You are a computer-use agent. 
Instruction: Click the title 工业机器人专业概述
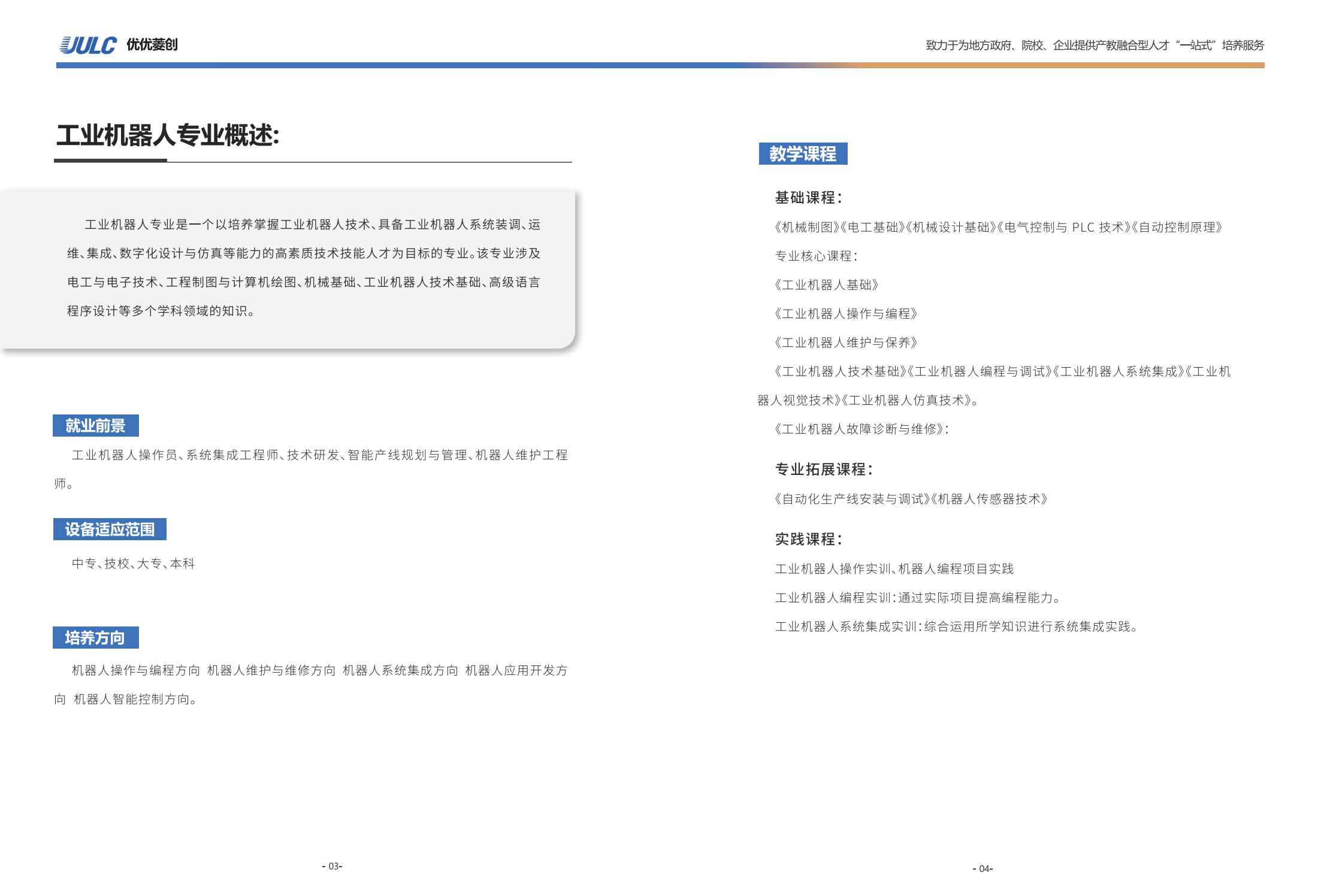click(168, 135)
